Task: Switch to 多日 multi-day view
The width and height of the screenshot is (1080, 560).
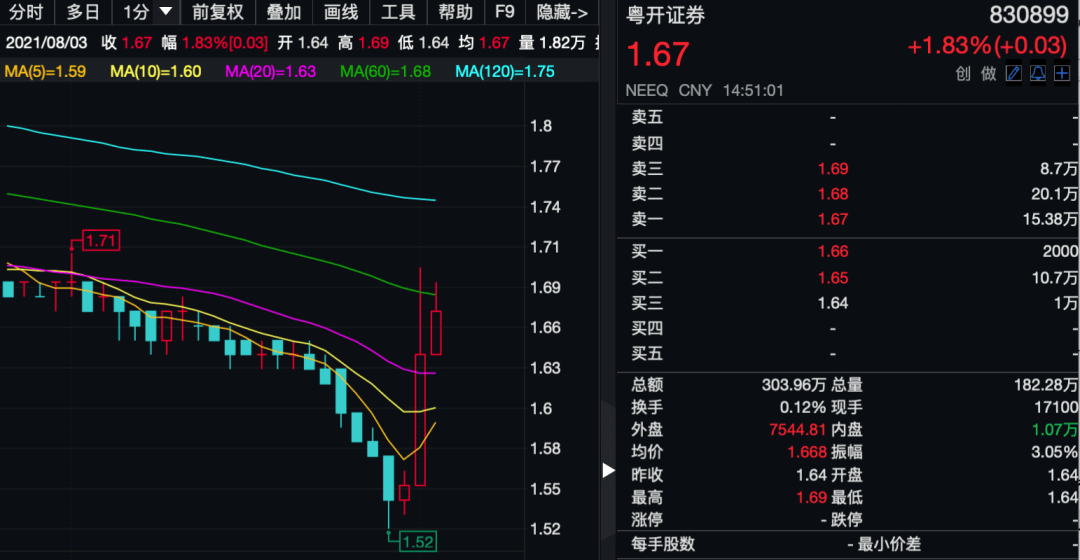Action: 83,12
